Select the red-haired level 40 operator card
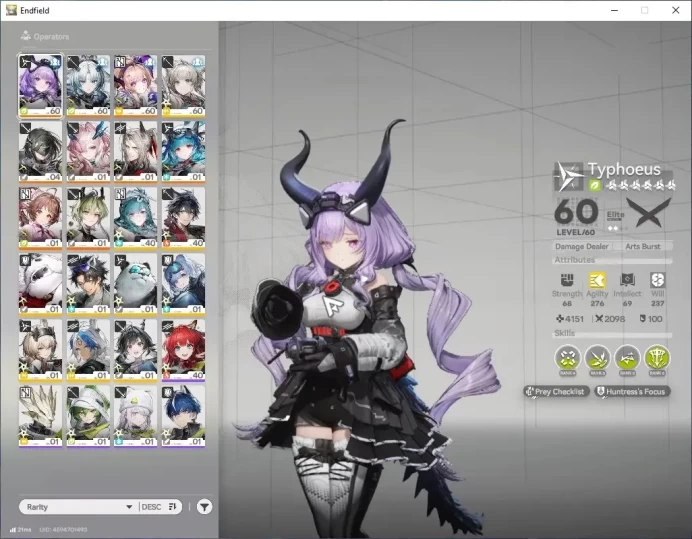The image size is (692, 539). click(x=183, y=351)
